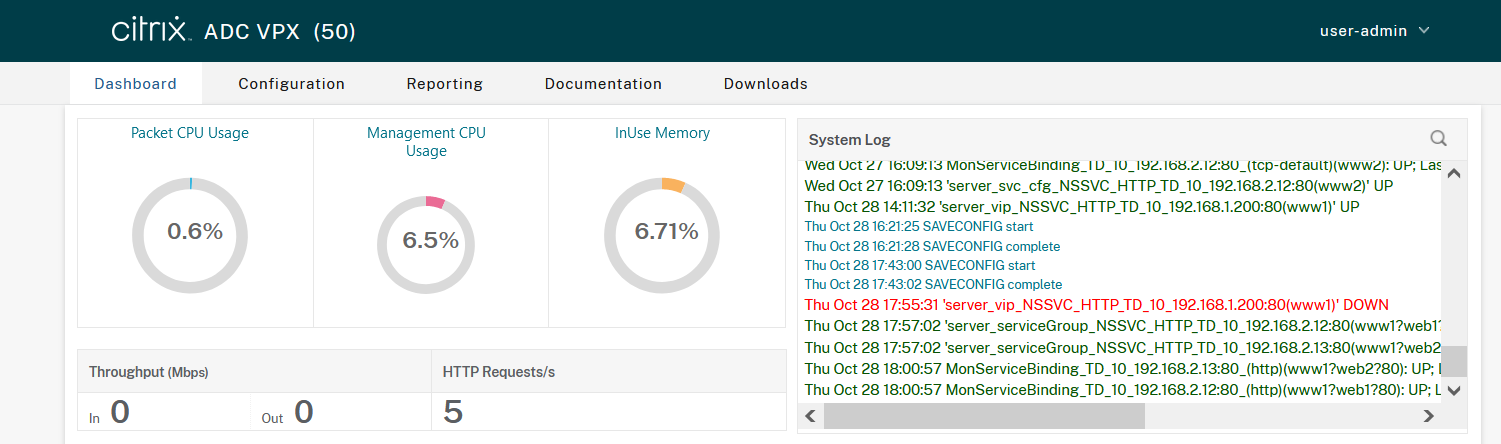This screenshot has height=444, width=1501.
Task: Click right arrow of horizontal log scrollbar
Action: pos(1426,415)
